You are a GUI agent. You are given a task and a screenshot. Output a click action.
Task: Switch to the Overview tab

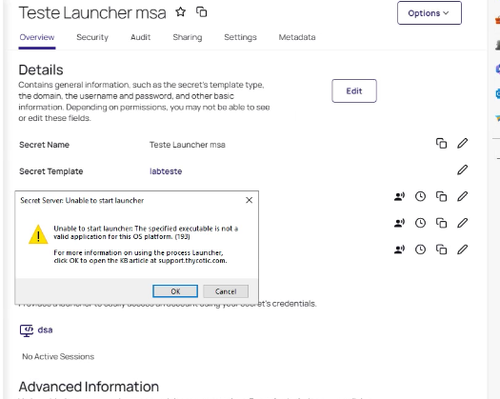pos(37,37)
